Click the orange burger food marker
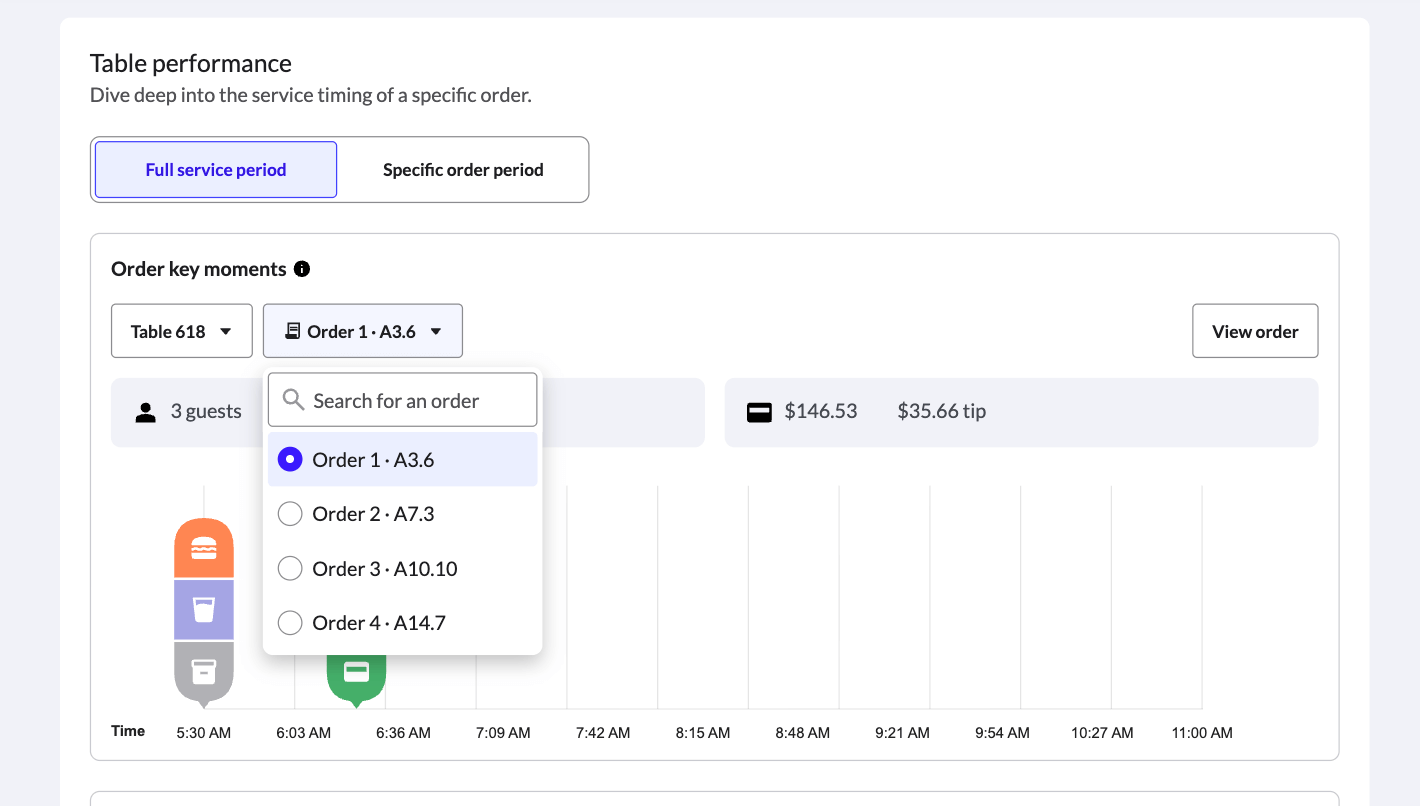Viewport: 1420px width, 806px height. [x=204, y=548]
